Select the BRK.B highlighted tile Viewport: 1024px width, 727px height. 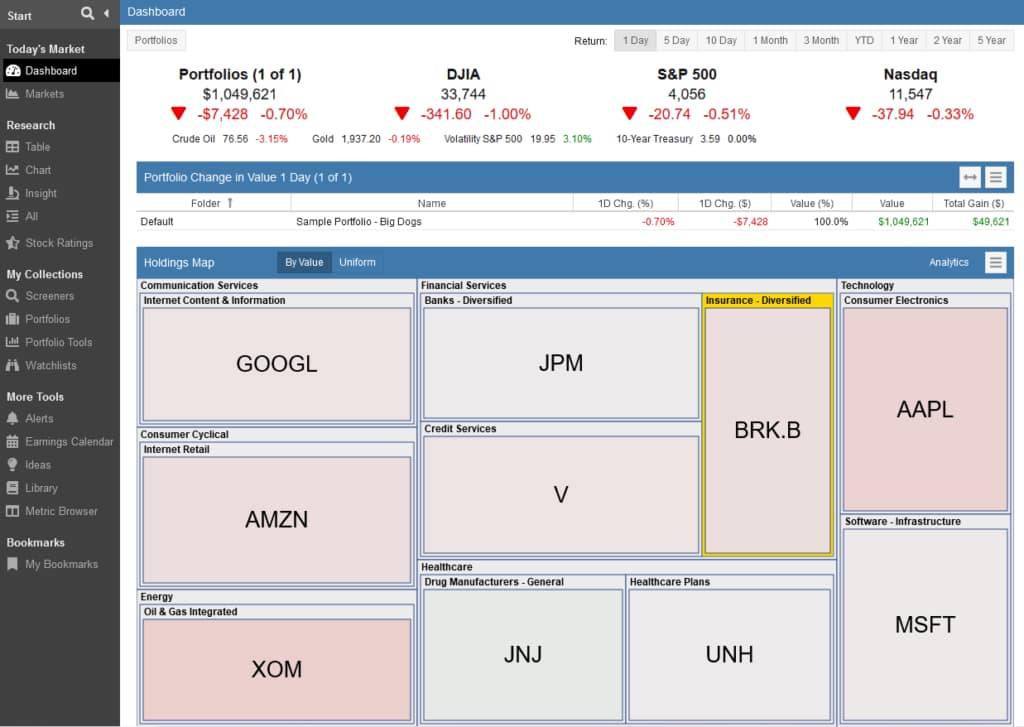[x=767, y=430]
